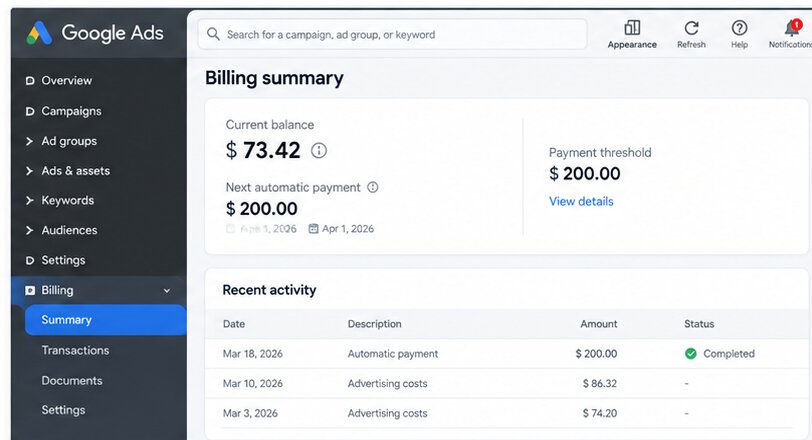The width and height of the screenshot is (812, 440).
Task: Click the Automatic payment description
Action: 393,354
